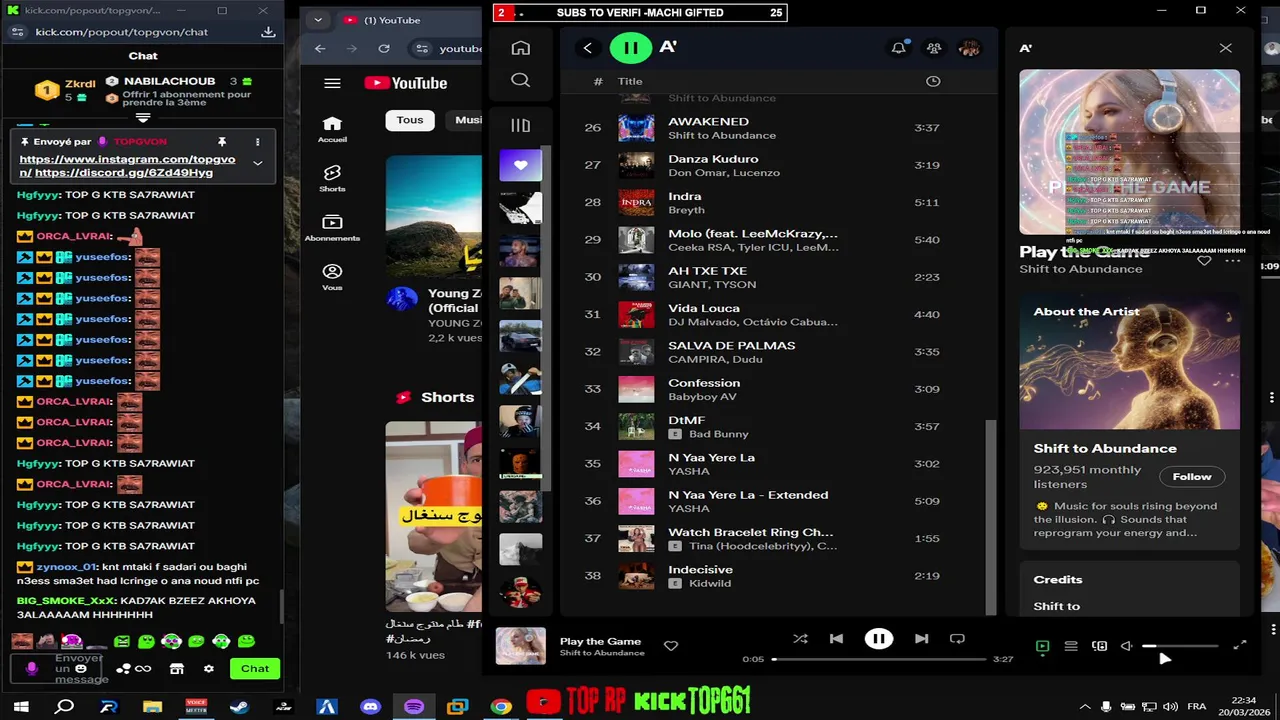
Task: Open Friend Activity icon in Spotify
Action: coord(934,48)
